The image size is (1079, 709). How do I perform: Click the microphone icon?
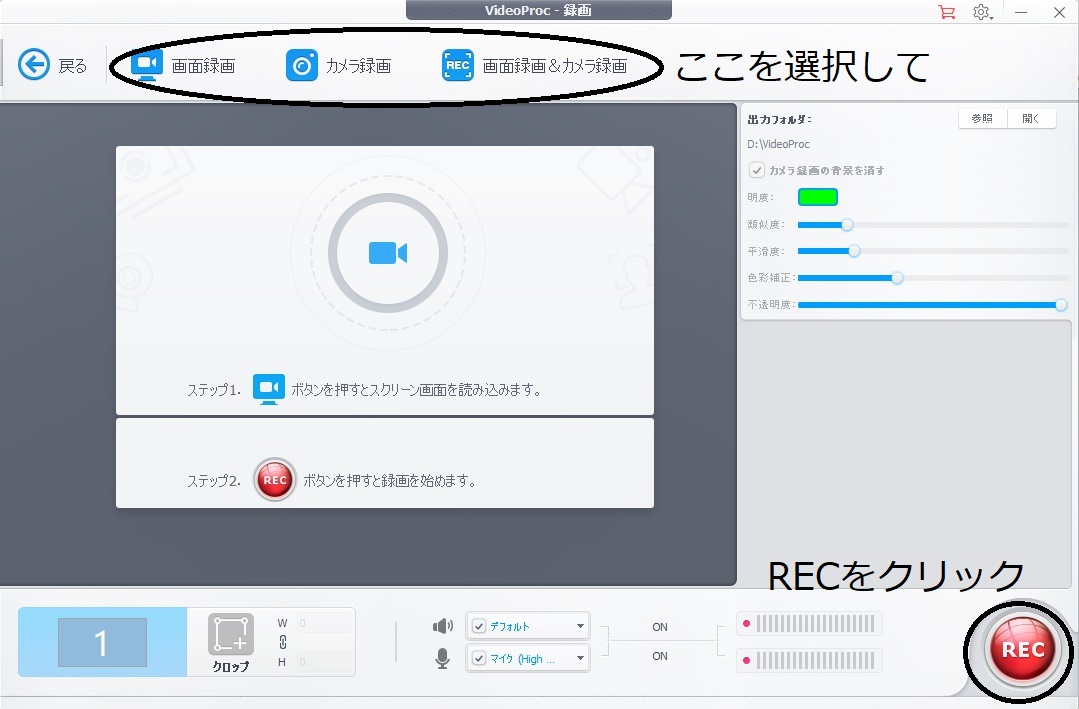pos(442,659)
